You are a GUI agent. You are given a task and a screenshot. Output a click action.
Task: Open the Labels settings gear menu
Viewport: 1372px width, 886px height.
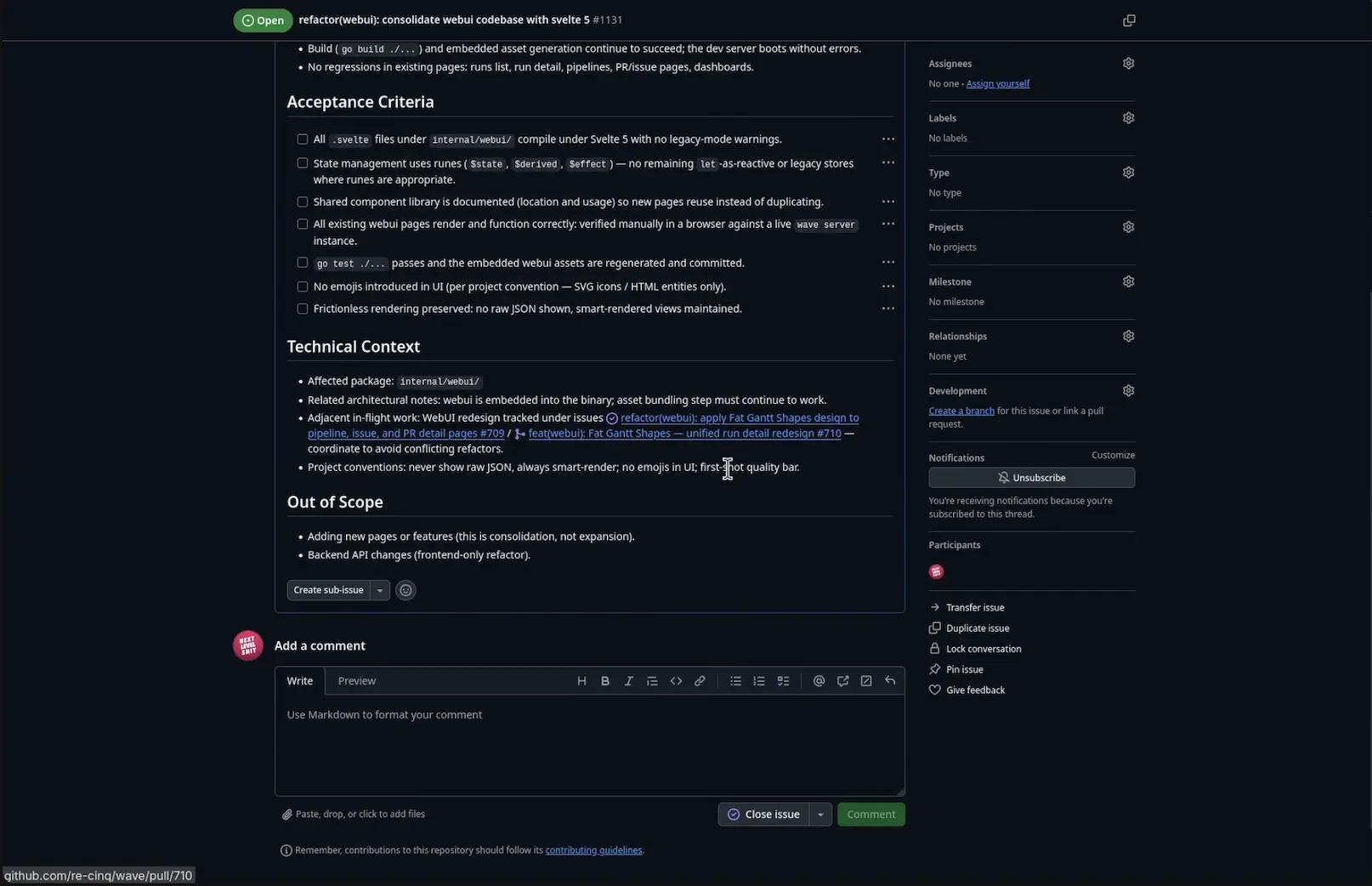tap(1128, 118)
